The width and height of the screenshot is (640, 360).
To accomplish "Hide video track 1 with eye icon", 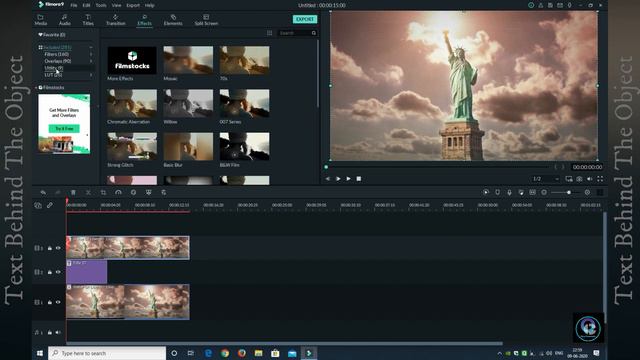I will click(x=58, y=302).
